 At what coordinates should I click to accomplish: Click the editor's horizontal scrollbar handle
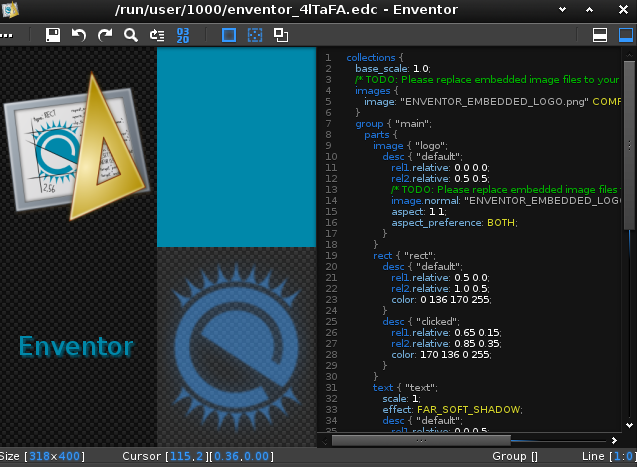421,440
